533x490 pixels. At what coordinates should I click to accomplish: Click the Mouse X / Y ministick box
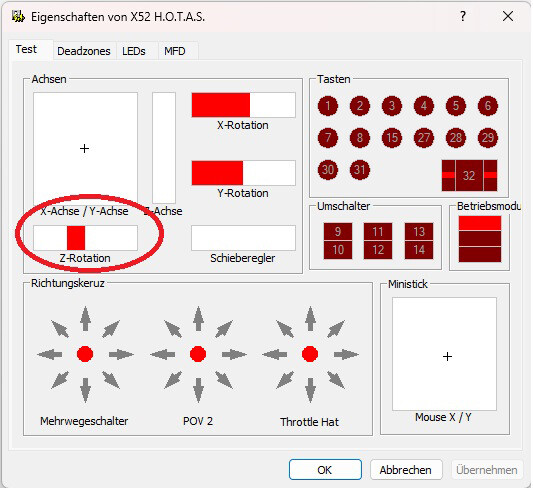[x=444, y=354]
